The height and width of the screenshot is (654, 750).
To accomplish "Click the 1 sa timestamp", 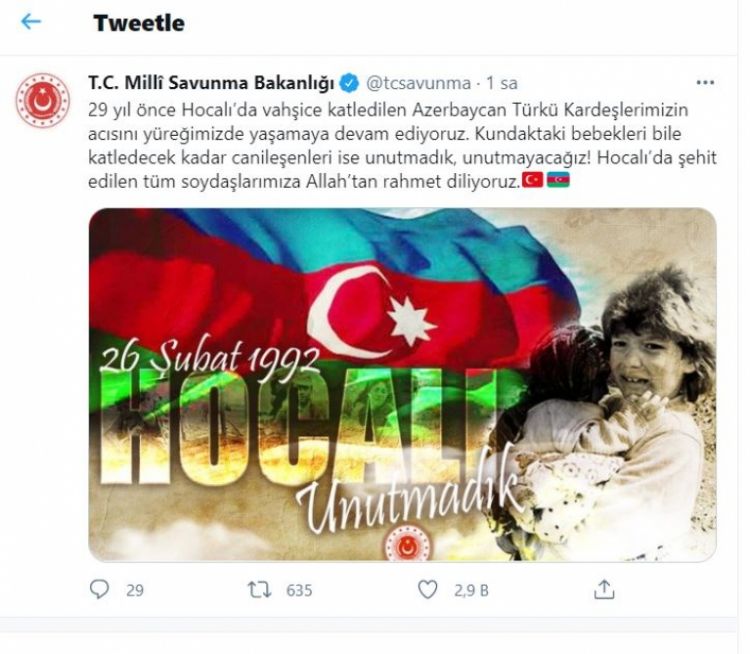I will coord(502,83).
